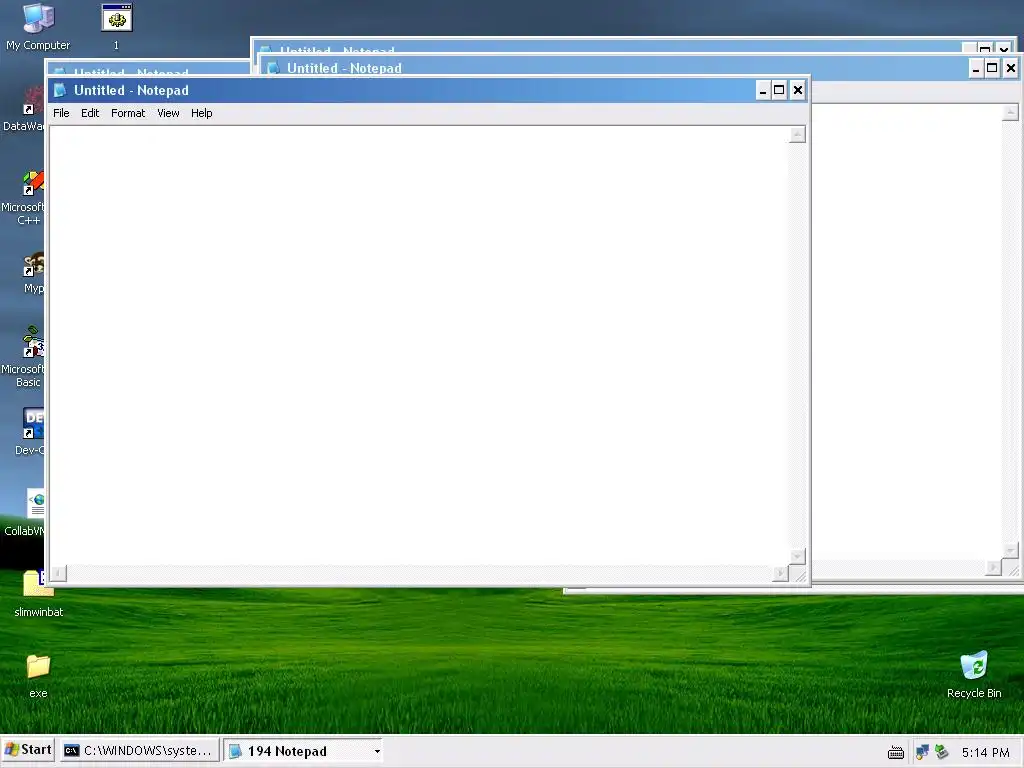Click back Notepad's vertical scrollbar down arrow
Screen dimensions: 1024x768
[x=1010, y=551]
